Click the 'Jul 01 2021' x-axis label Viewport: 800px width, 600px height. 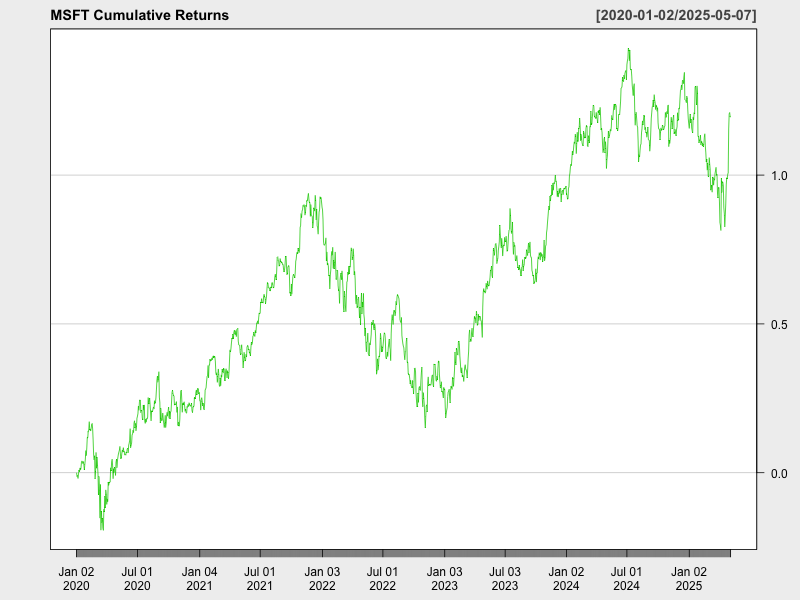click(260, 579)
